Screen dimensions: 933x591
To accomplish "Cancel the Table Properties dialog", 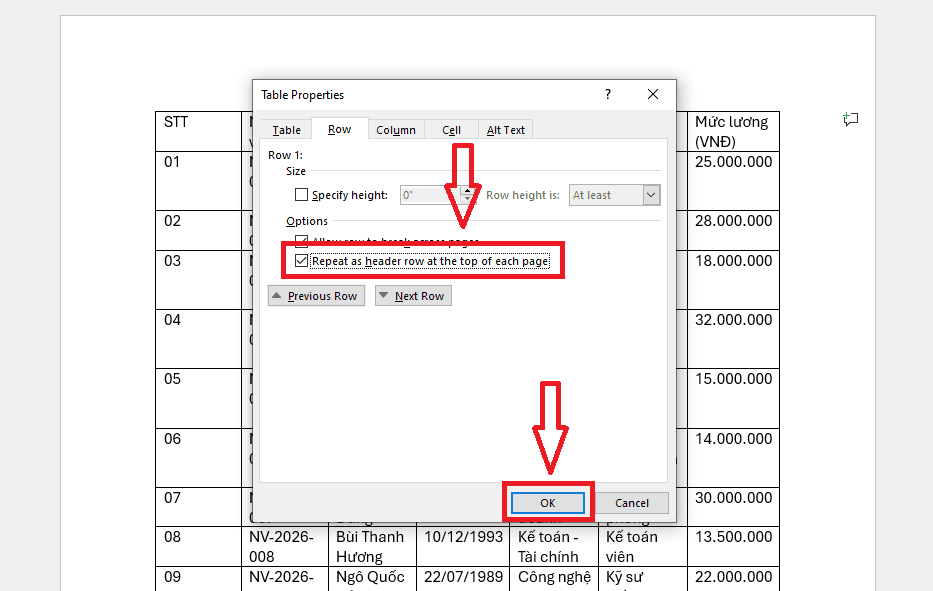I will (631, 503).
